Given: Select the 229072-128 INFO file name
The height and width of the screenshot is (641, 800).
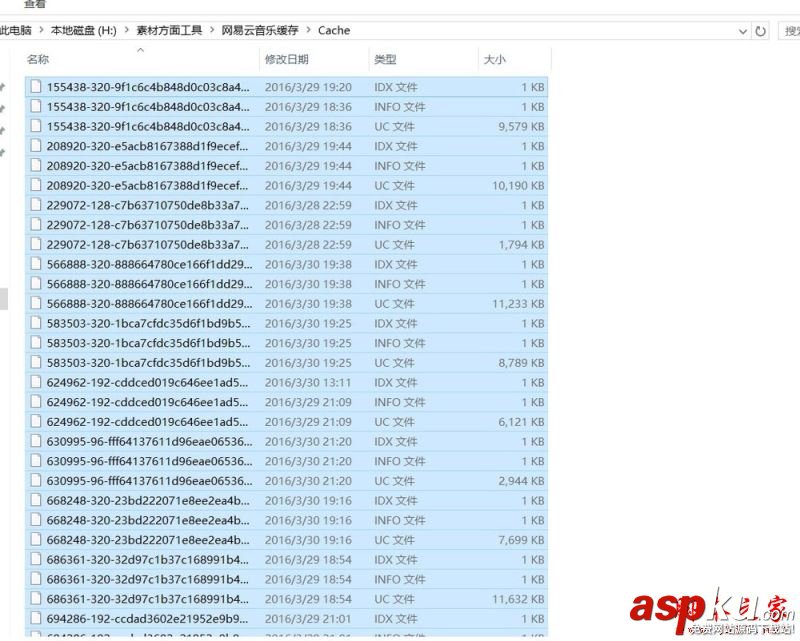Looking at the screenshot, I should [147, 225].
